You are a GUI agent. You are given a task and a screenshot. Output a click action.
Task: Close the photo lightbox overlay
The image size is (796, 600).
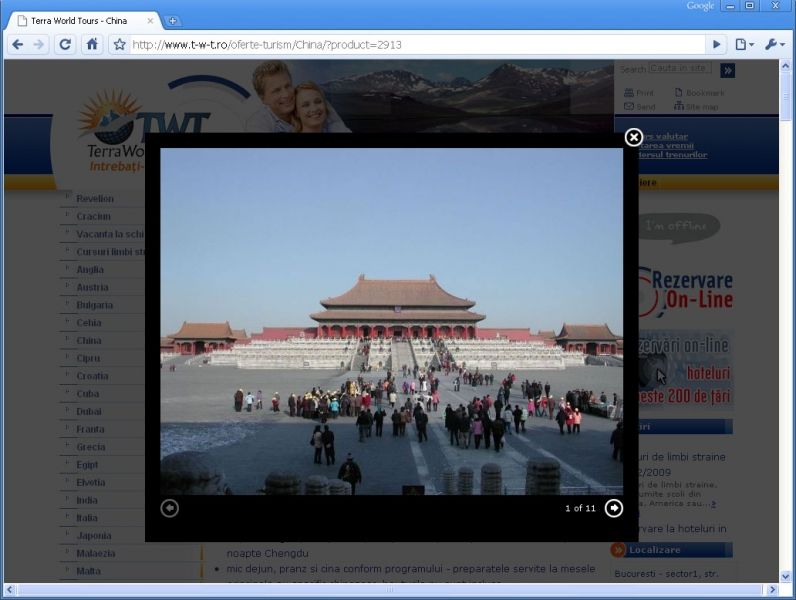633,138
